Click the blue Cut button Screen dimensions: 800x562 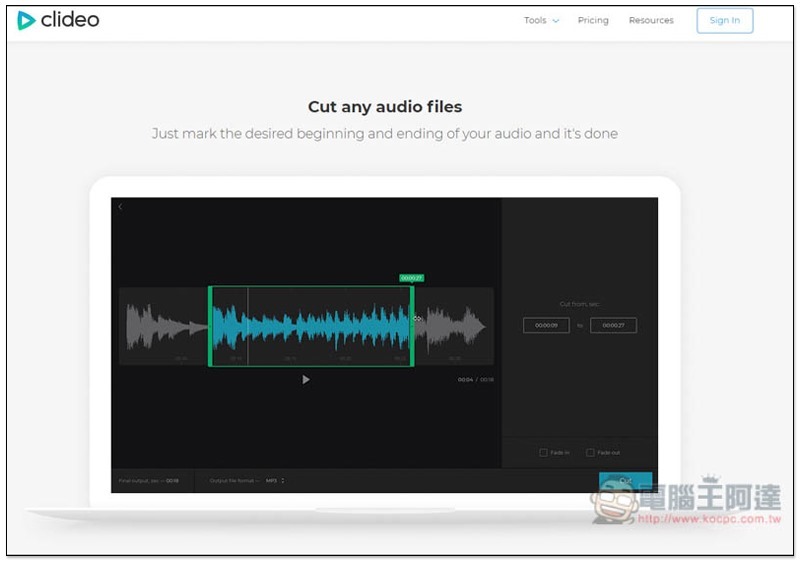625,481
